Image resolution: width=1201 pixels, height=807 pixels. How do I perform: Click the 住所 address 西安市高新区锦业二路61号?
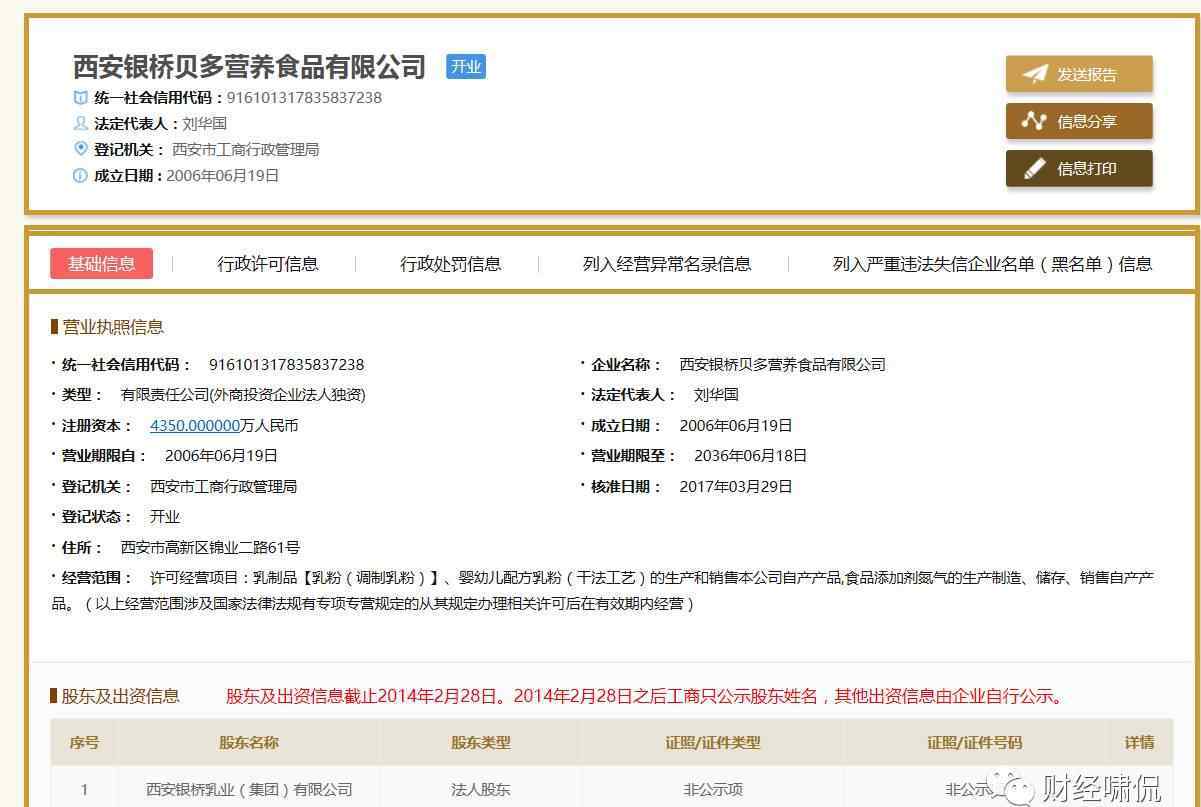[210, 548]
